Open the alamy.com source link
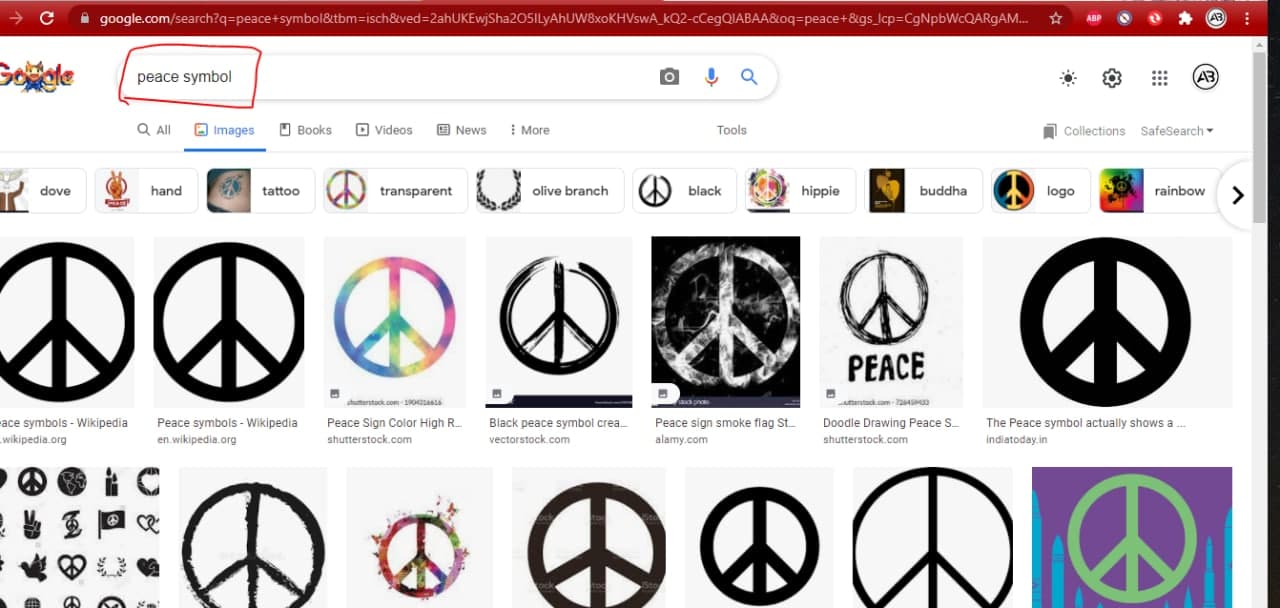The image size is (1280, 608). [681, 439]
